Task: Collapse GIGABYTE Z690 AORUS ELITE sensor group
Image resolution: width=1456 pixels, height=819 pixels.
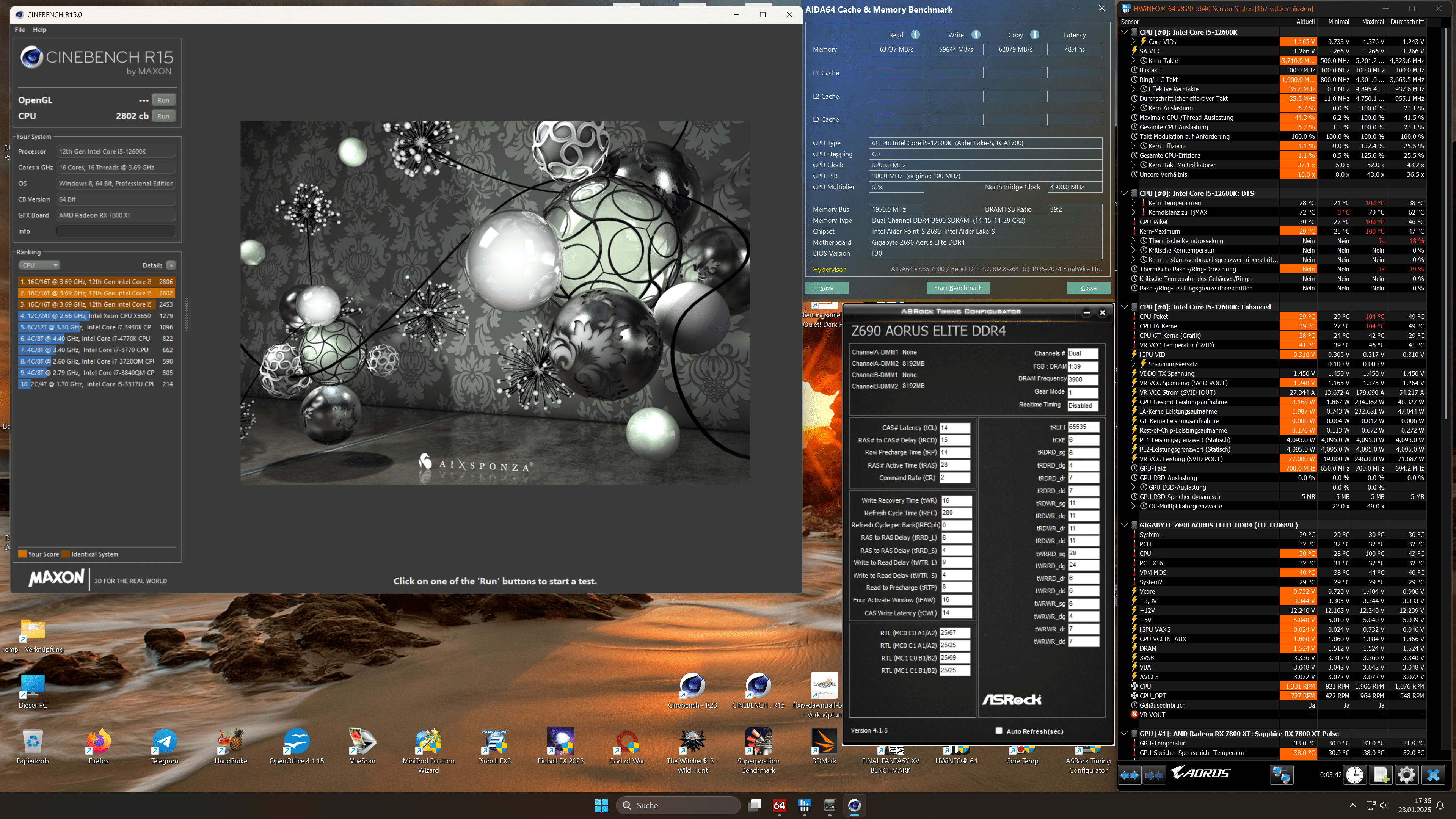Action: coord(1124,525)
